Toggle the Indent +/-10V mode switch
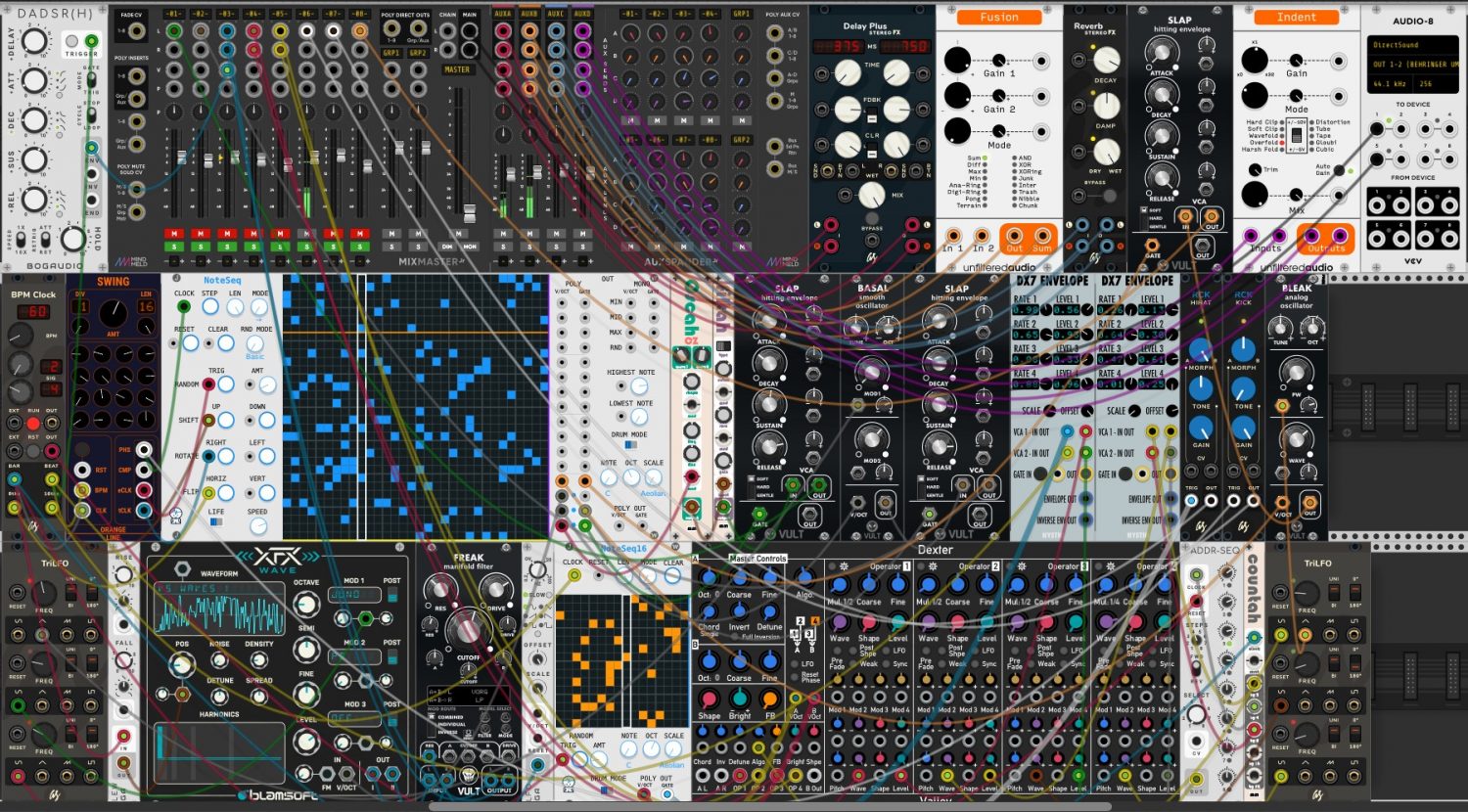Screen dimensions: 1468x812 point(1297,135)
